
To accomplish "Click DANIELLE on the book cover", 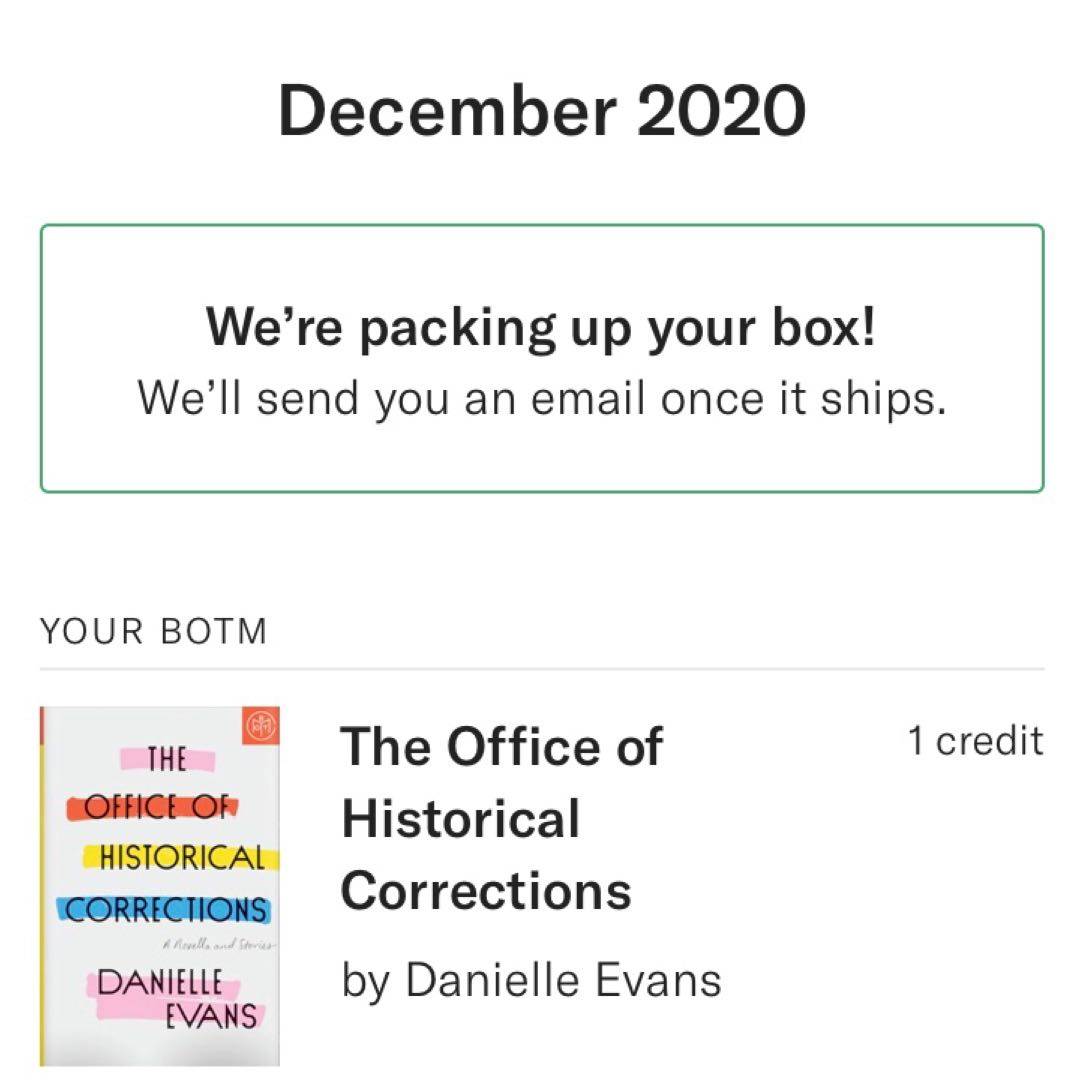I will click(156, 983).
